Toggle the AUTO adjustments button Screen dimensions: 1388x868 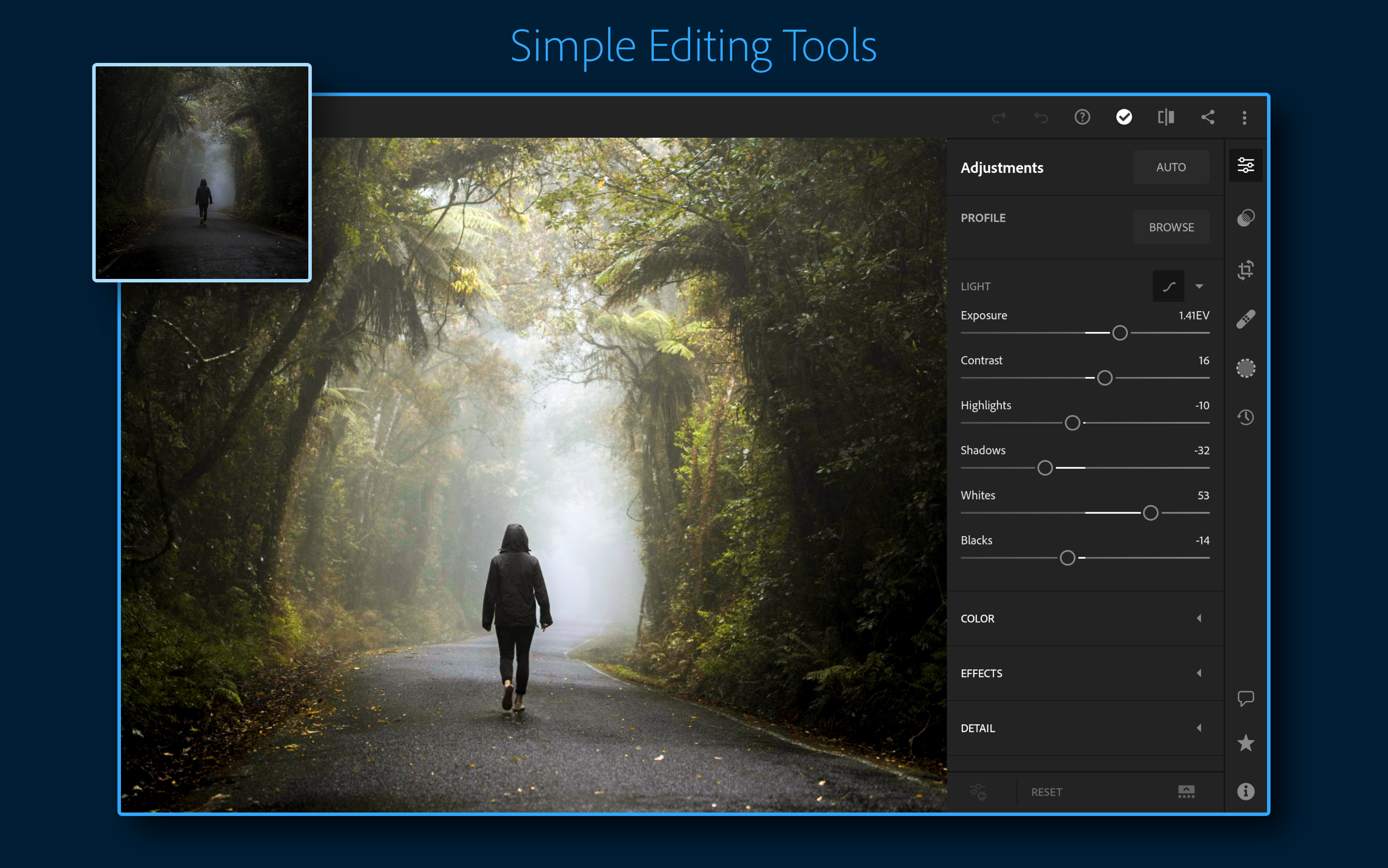click(1171, 167)
